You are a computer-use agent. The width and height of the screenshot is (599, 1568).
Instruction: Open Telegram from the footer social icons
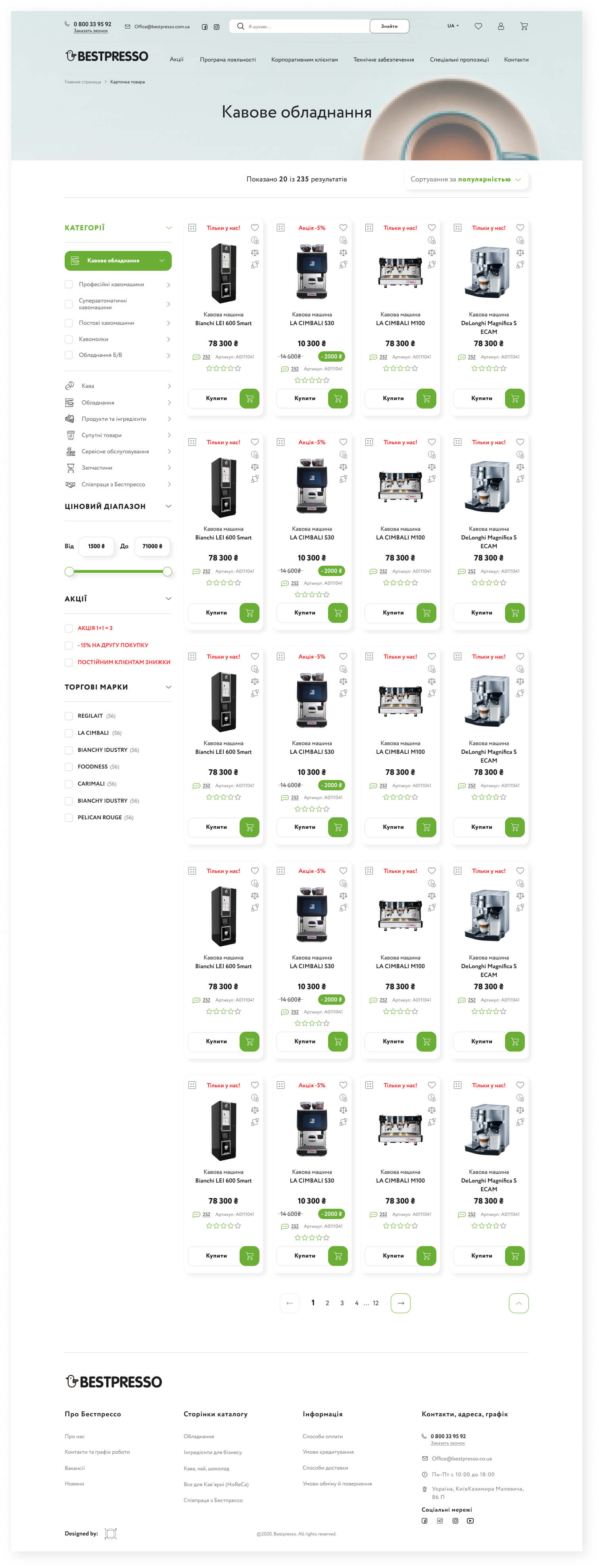tap(440, 1520)
